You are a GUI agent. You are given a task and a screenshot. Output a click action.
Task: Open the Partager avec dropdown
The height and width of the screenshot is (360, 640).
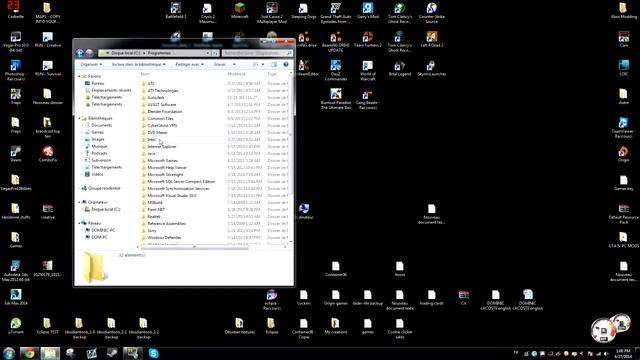point(189,64)
